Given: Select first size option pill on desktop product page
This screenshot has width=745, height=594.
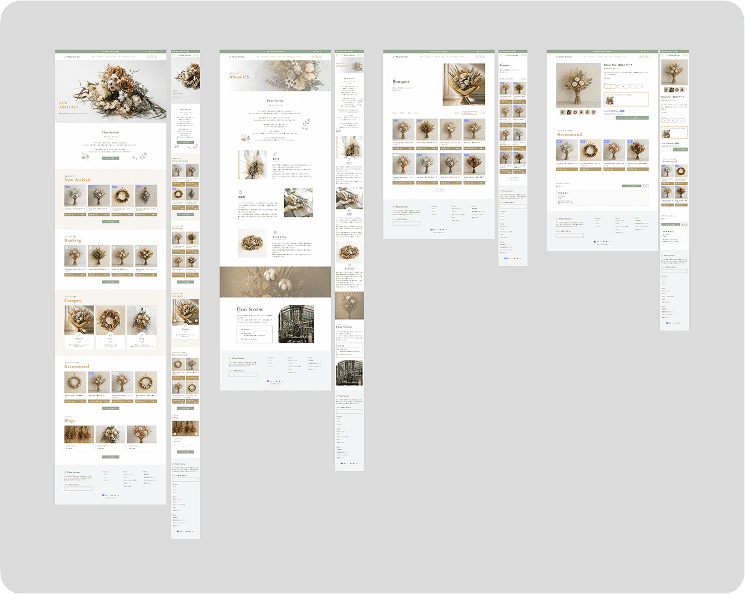Looking at the screenshot, I should coord(610,86).
